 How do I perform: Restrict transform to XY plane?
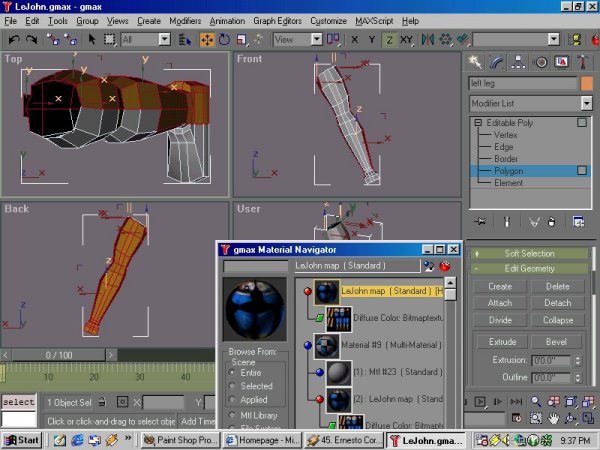pyautogui.click(x=406, y=39)
